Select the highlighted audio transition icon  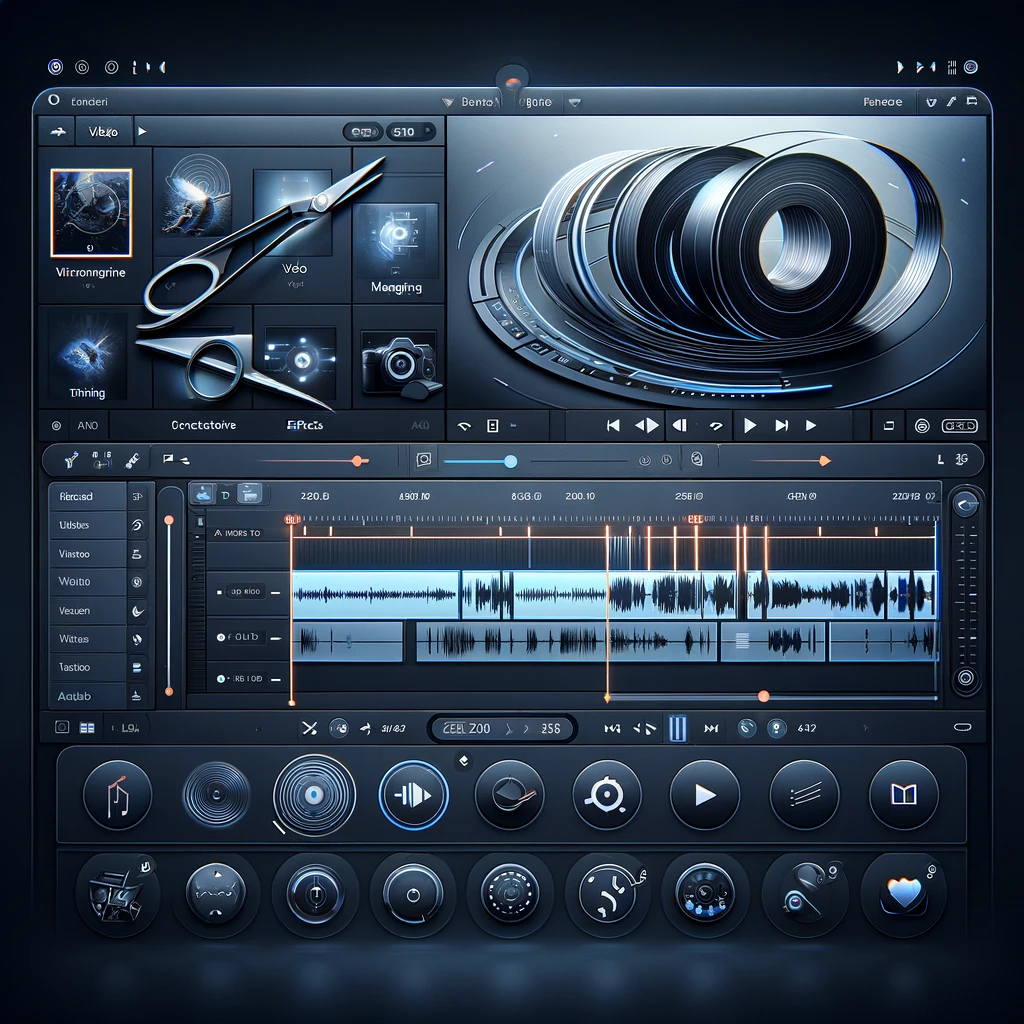click(x=413, y=795)
